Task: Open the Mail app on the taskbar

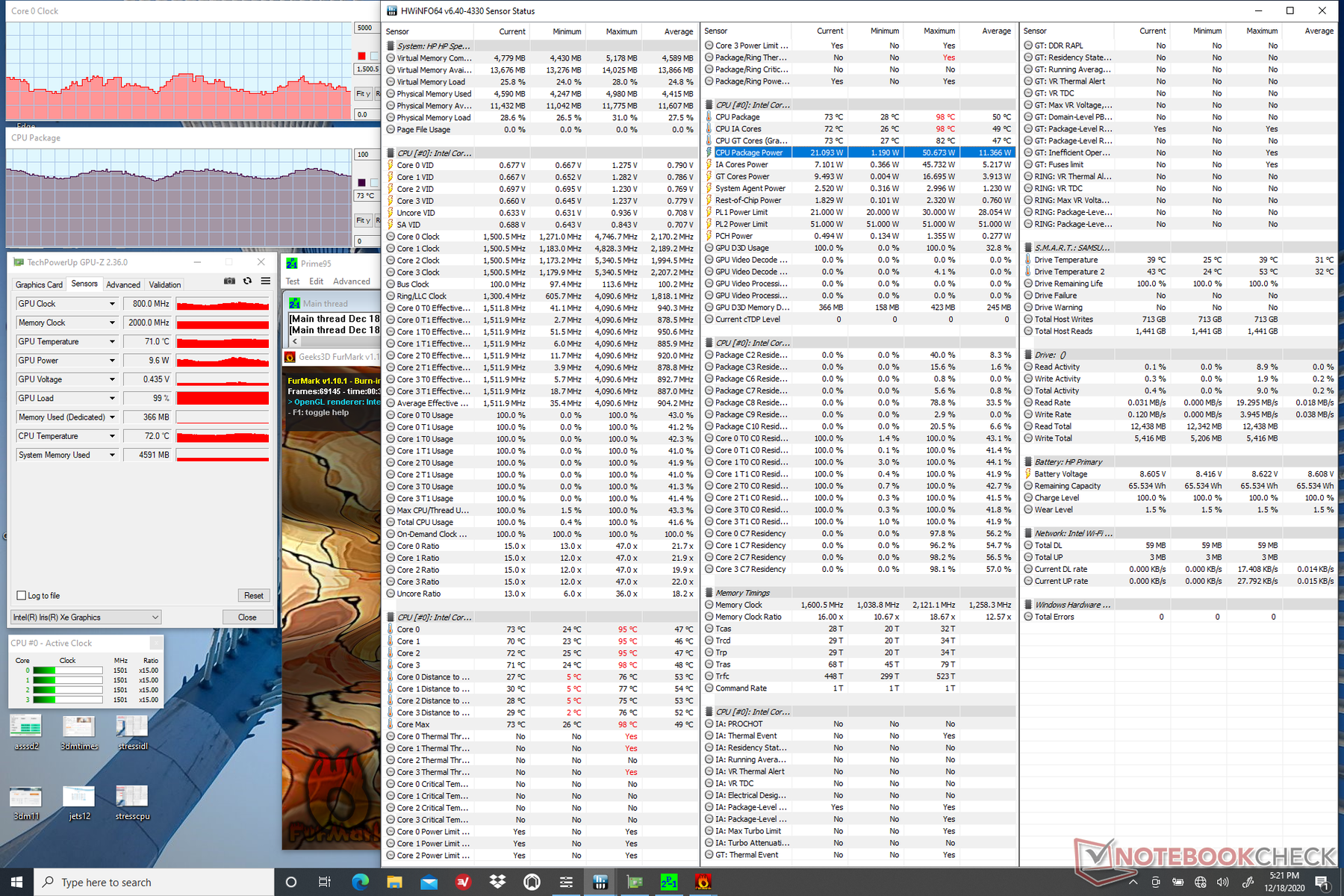Action: pyautogui.click(x=429, y=882)
